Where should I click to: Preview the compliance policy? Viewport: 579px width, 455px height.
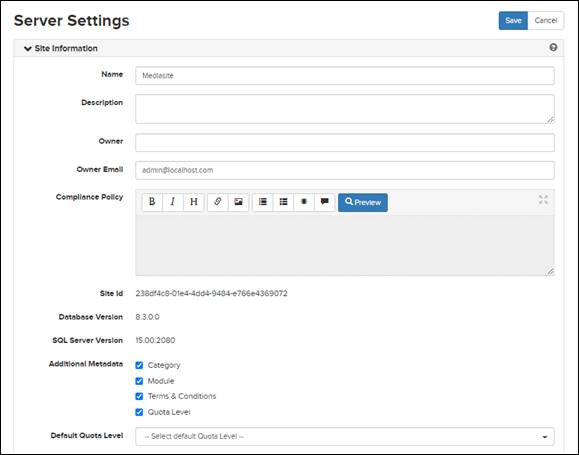click(x=363, y=202)
